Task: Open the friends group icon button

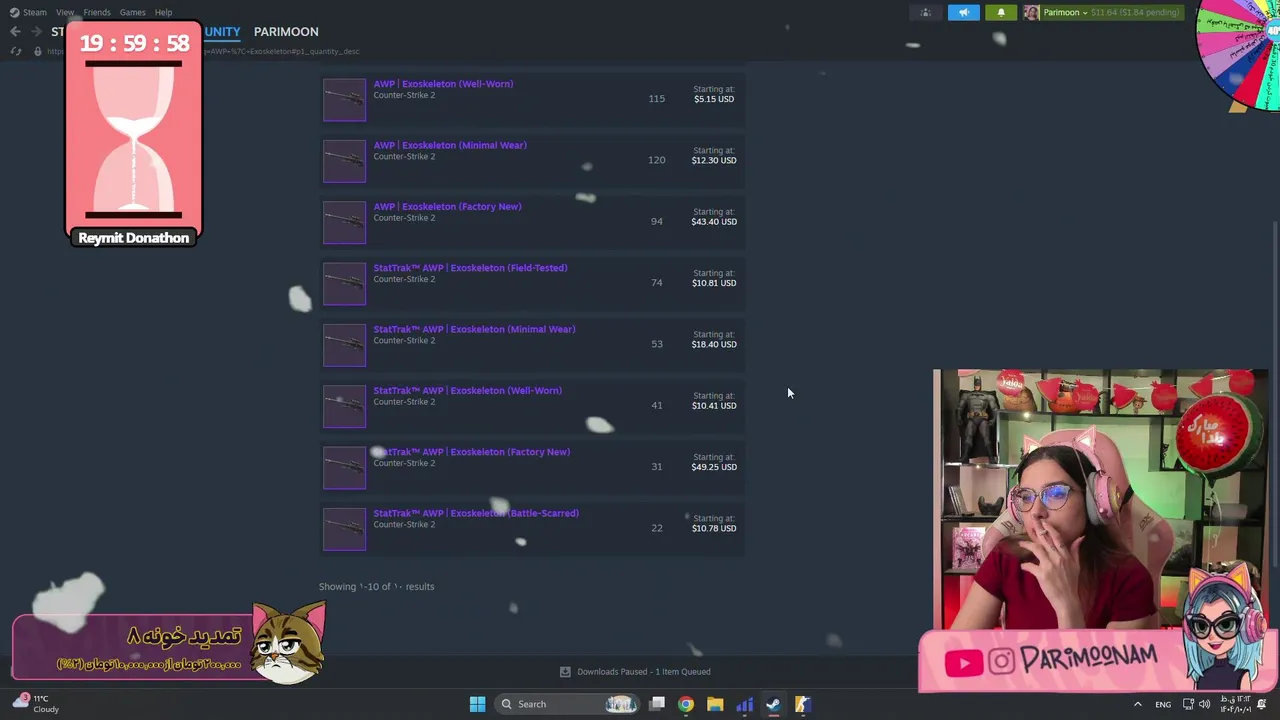Action: point(925,12)
